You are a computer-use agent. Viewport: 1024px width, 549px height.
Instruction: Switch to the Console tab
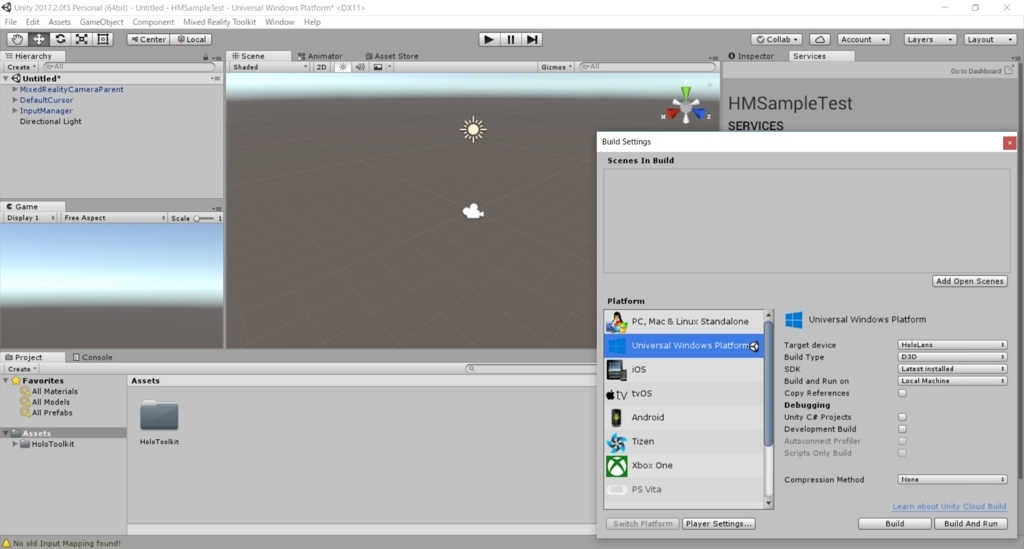[92, 357]
